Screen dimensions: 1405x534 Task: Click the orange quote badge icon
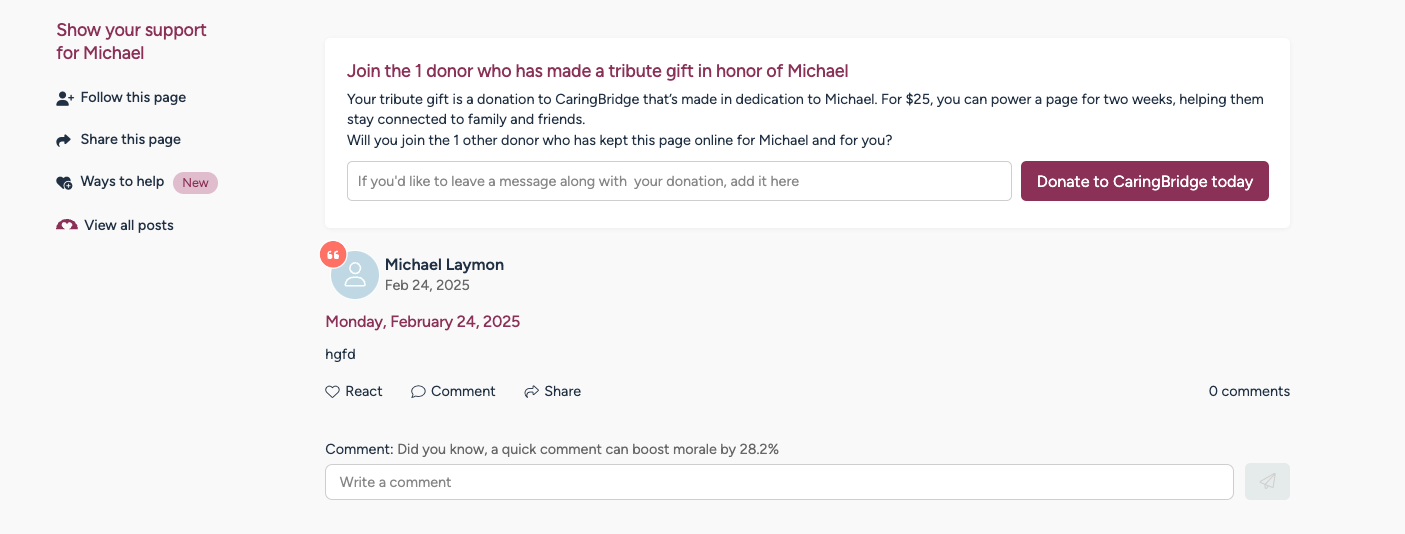coord(333,255)
